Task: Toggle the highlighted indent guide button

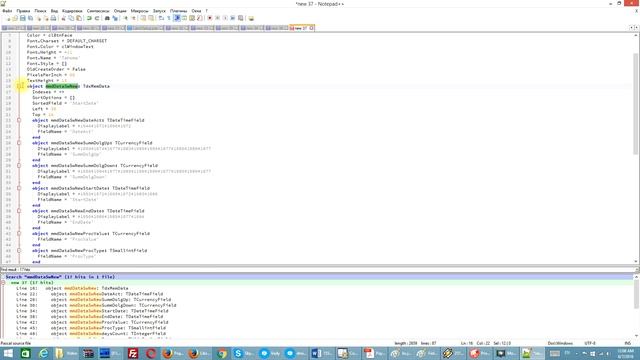Action: (x=176, y=18)
